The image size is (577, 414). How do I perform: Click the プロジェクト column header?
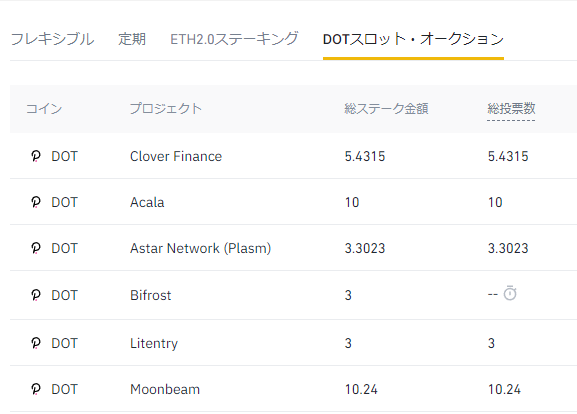[x=166, y=109]
